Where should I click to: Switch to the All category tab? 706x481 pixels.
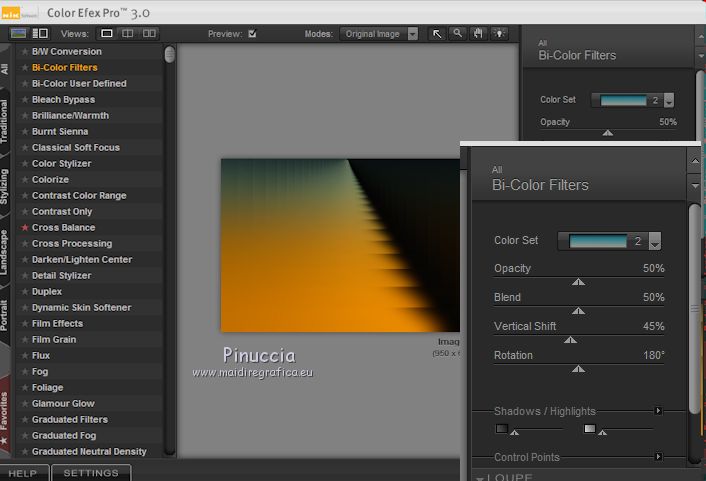click(x=4, y=69)
